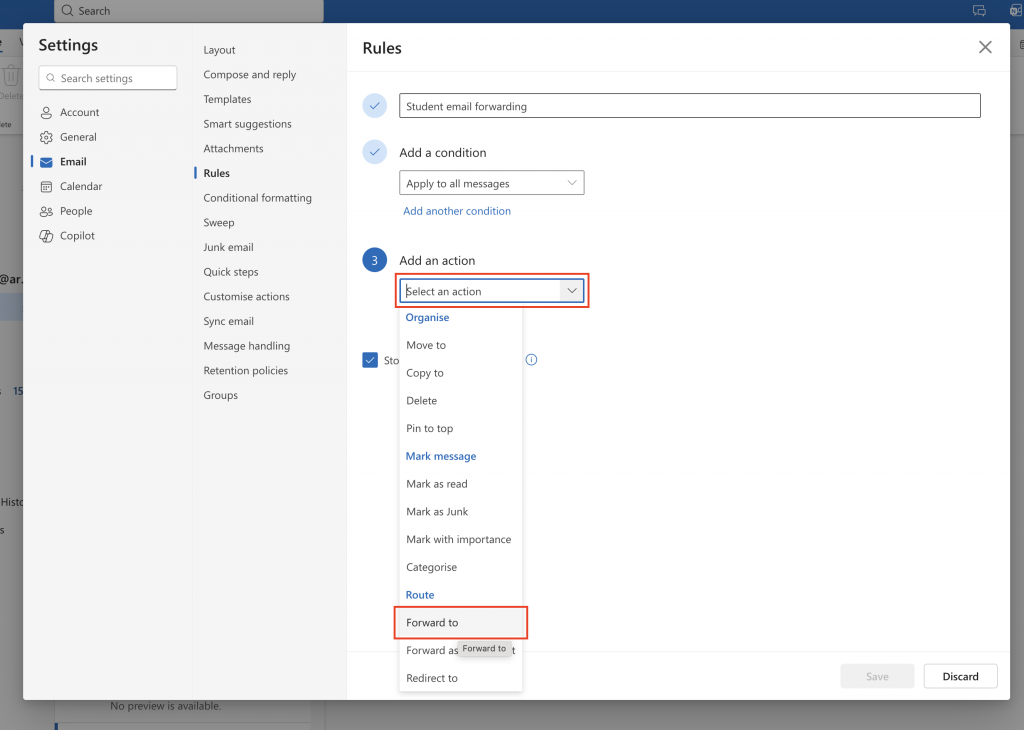Screen dimensions: 1024x730
Task: Open the Apply to all messages dropdown
Action: (491, 182)
